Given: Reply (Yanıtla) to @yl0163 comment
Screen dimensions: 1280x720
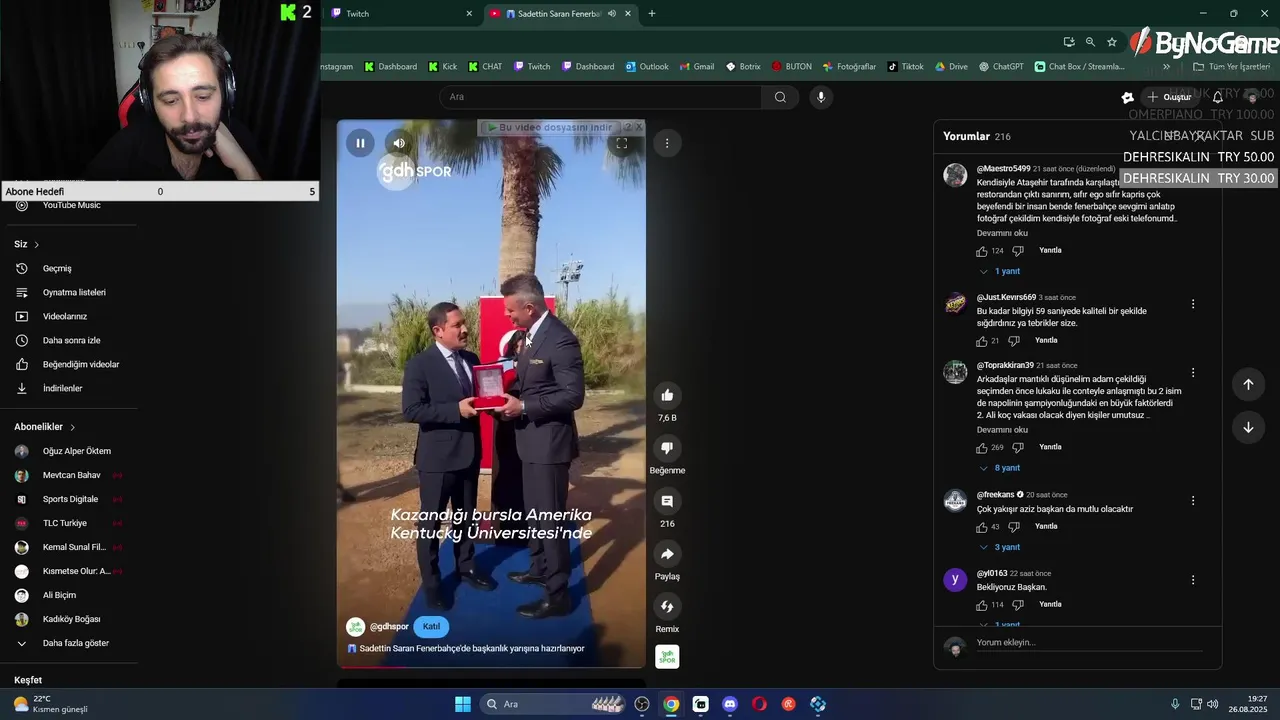Looking at the screenshot, I should (x=1050, y=605).
